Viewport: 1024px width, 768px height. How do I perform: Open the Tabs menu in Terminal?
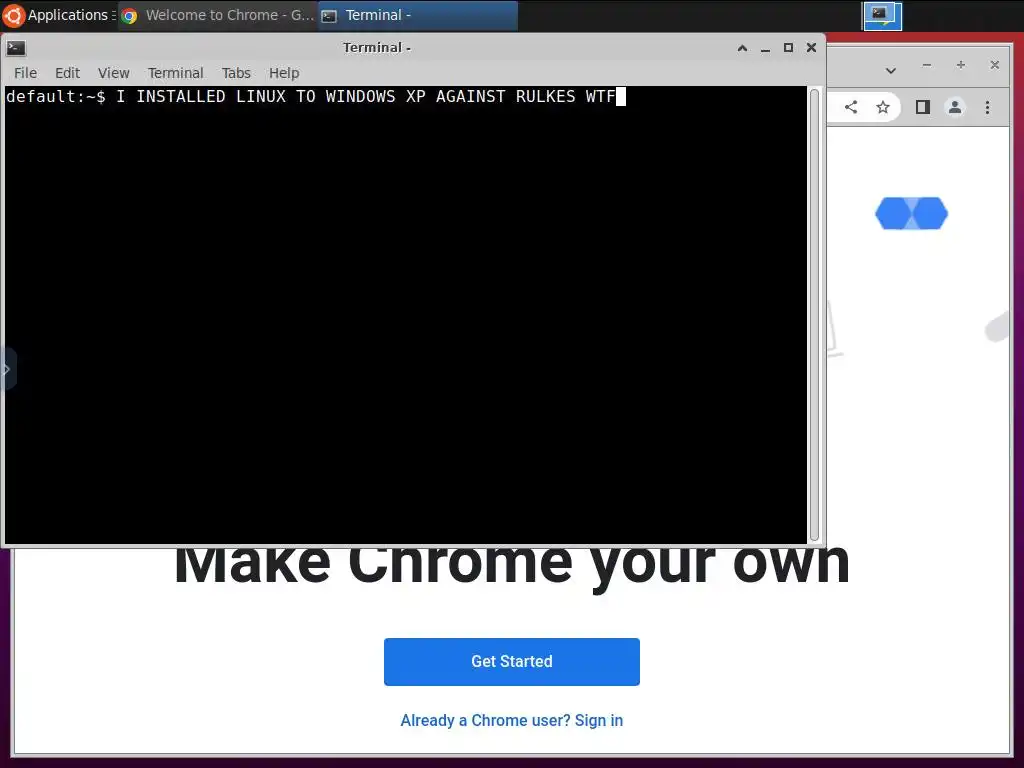[x=236, y=73]
